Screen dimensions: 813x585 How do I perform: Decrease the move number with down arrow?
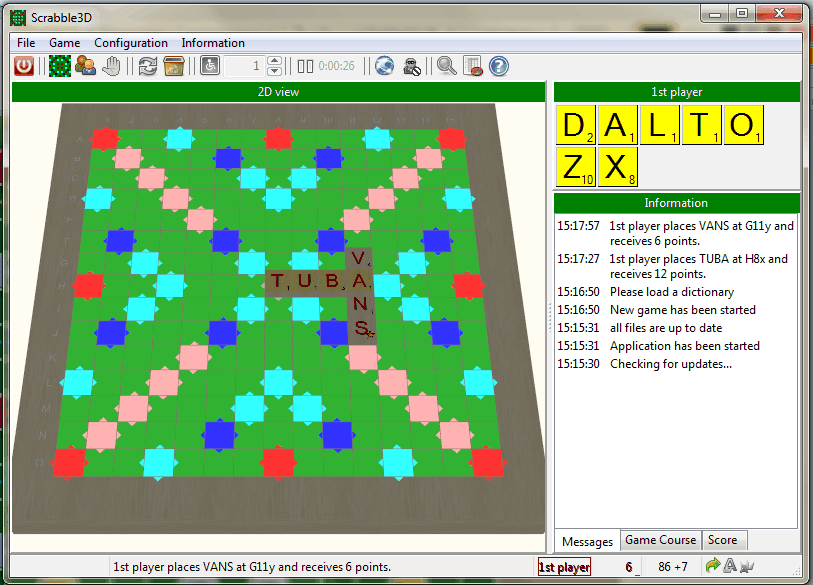coord(274,71)
